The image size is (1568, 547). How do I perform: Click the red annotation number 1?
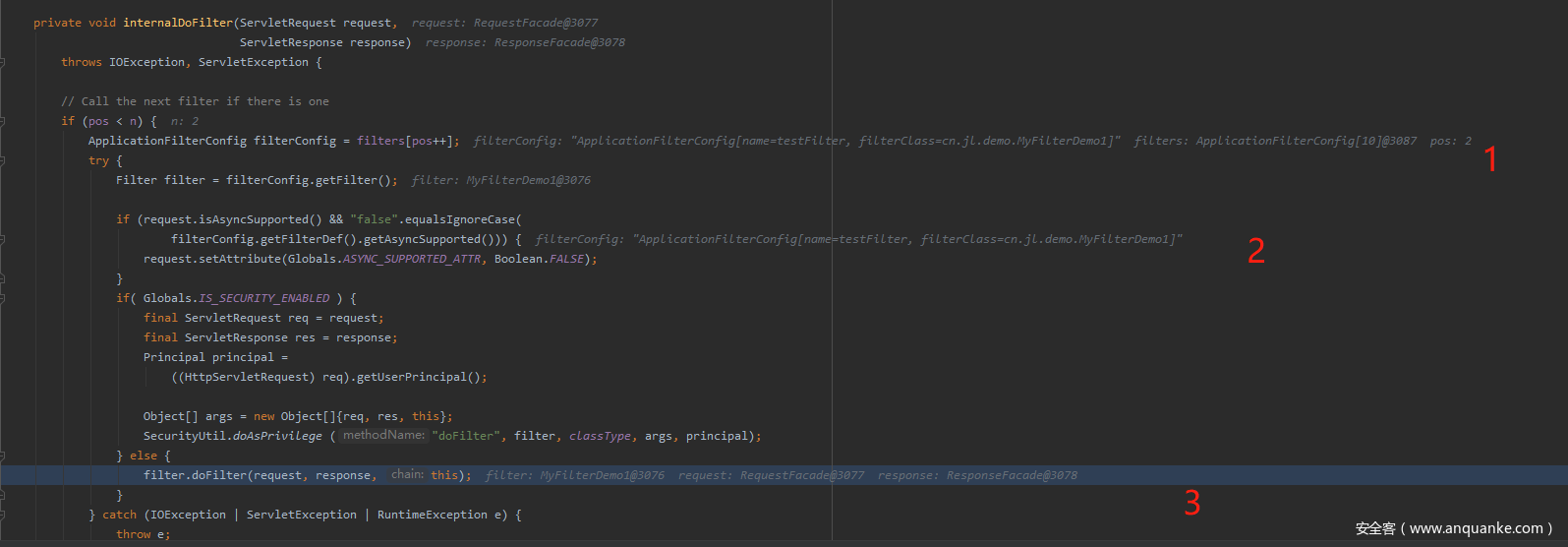tap(1490, 158)
